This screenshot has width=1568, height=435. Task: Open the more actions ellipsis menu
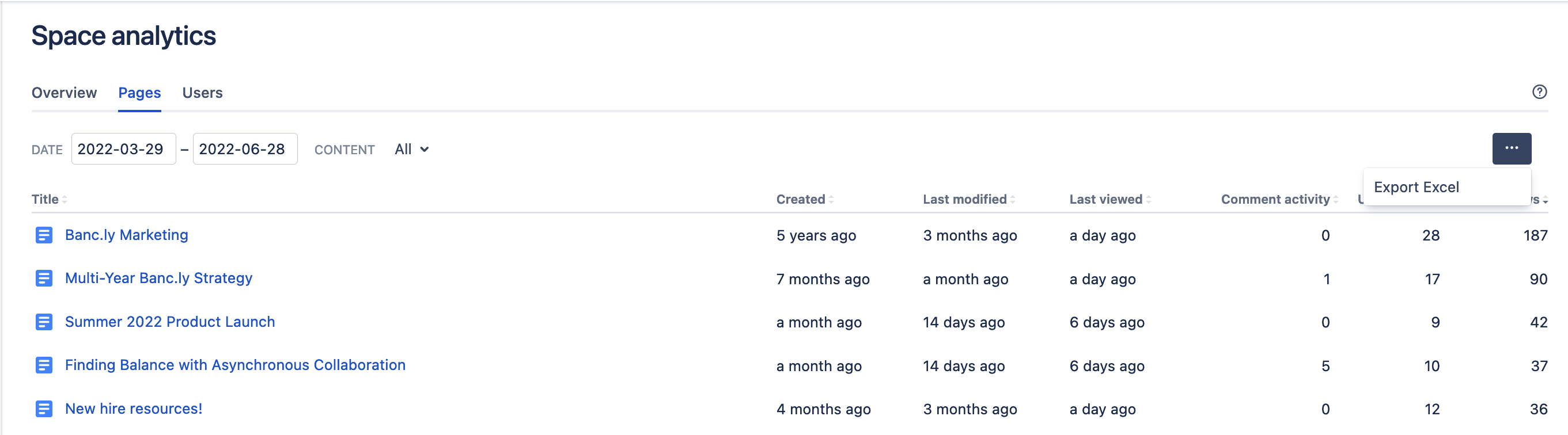click(x=1512, y=148)
